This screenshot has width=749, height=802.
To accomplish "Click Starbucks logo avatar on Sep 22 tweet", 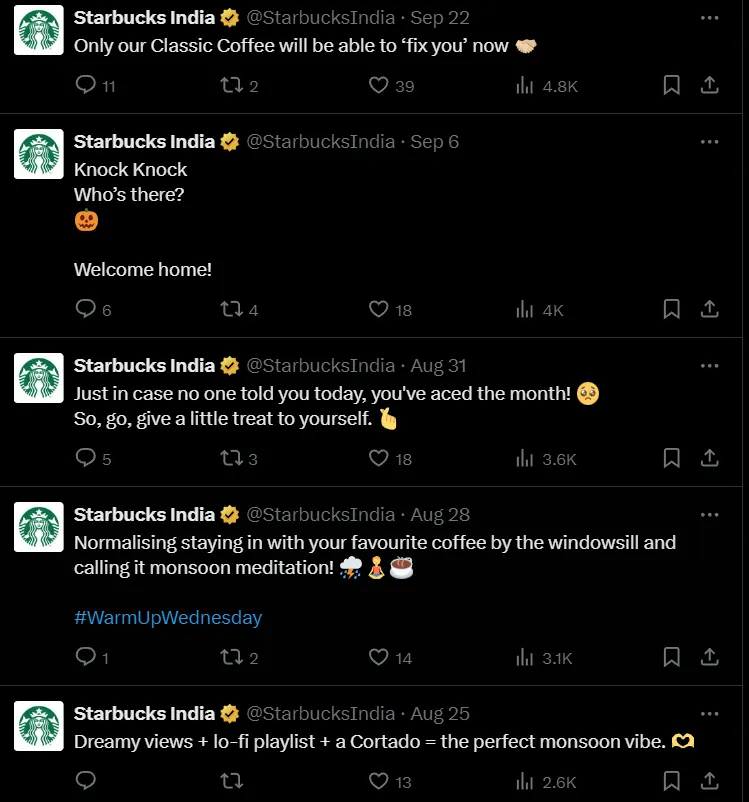I will coord(39,30).
